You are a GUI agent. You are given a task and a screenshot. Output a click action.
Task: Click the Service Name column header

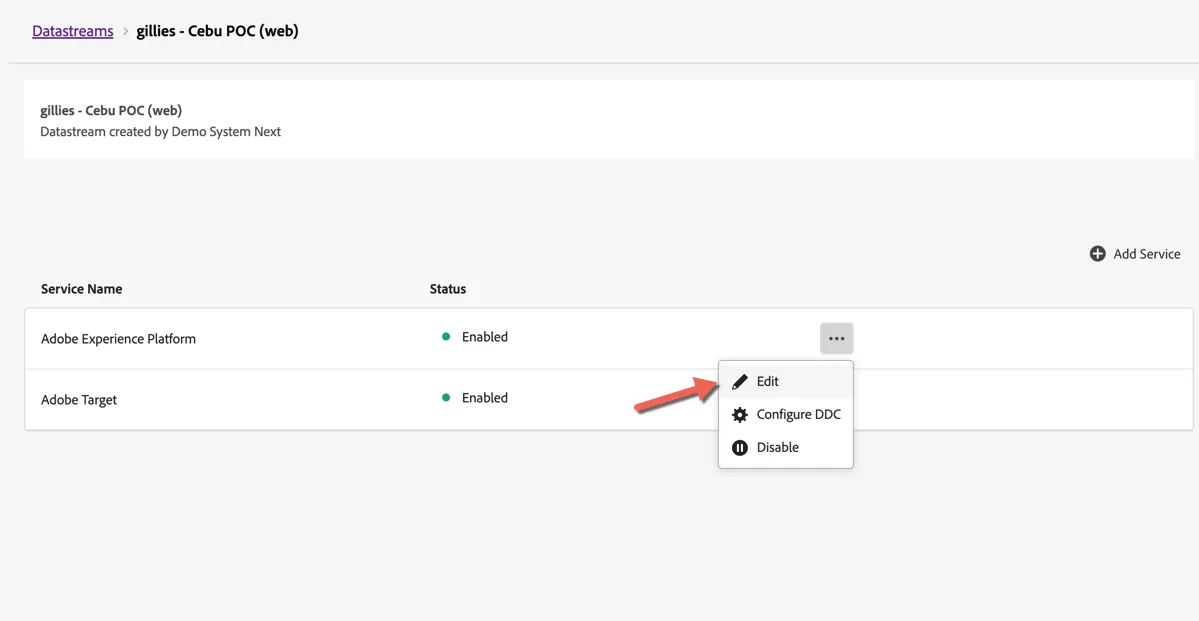[x=82, y=289]
